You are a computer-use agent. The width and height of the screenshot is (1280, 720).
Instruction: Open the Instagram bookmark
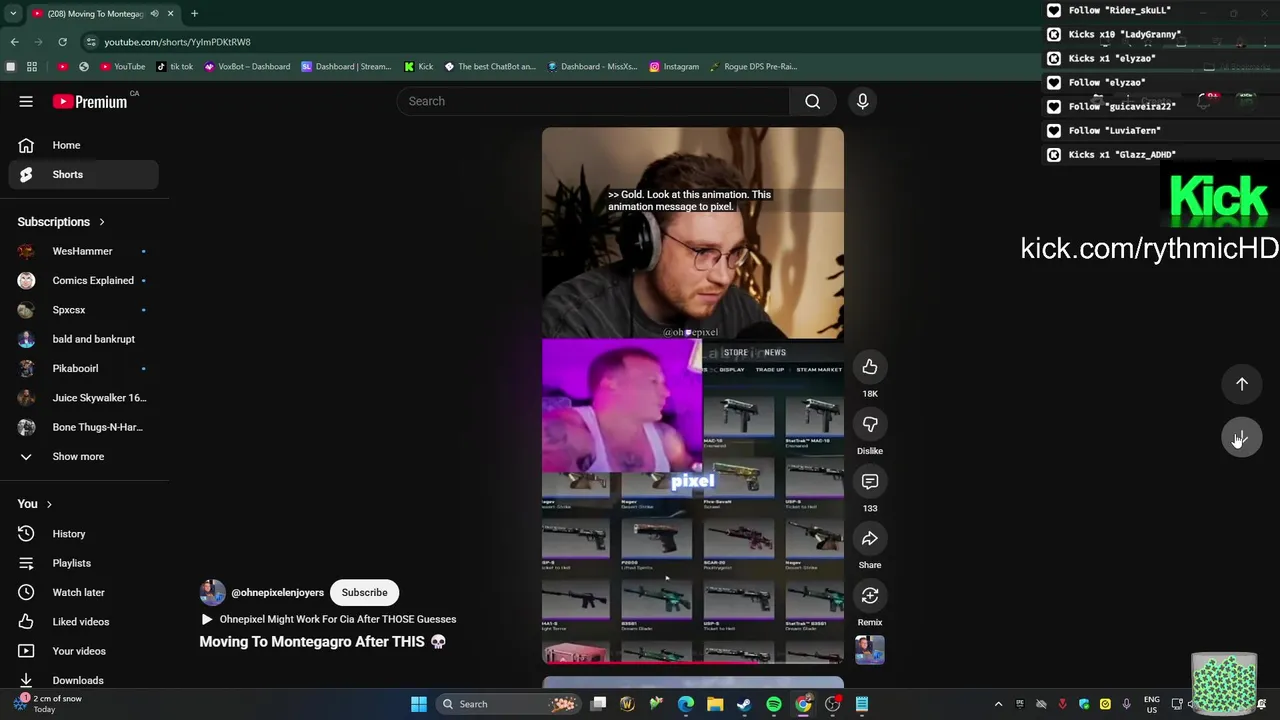coord(674,67)
